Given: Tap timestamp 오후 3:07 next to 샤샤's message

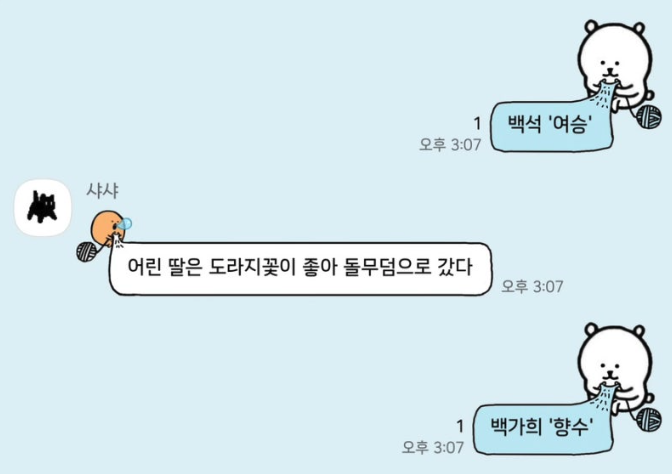Looking at the screenshot, I should click(532, 286).
